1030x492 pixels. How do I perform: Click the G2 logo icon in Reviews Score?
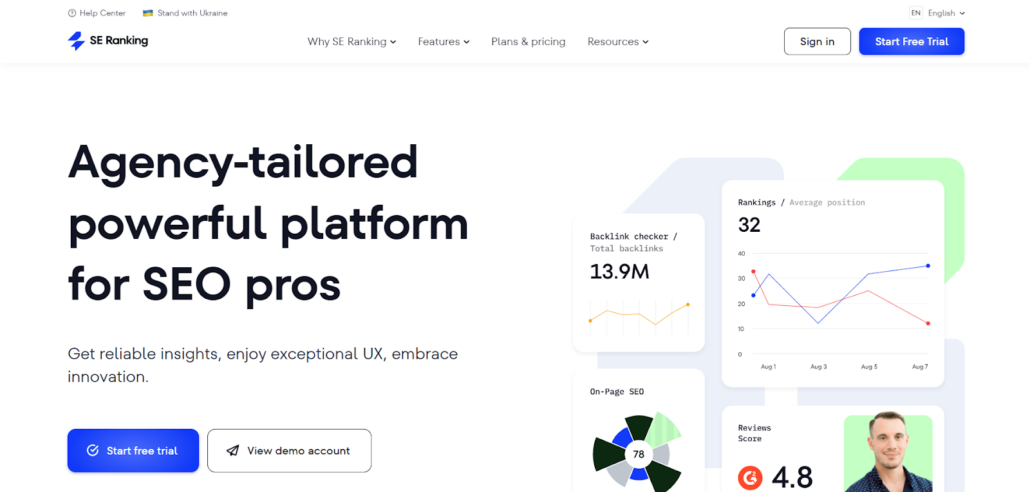pyautogui.click(x=750, y=477)
